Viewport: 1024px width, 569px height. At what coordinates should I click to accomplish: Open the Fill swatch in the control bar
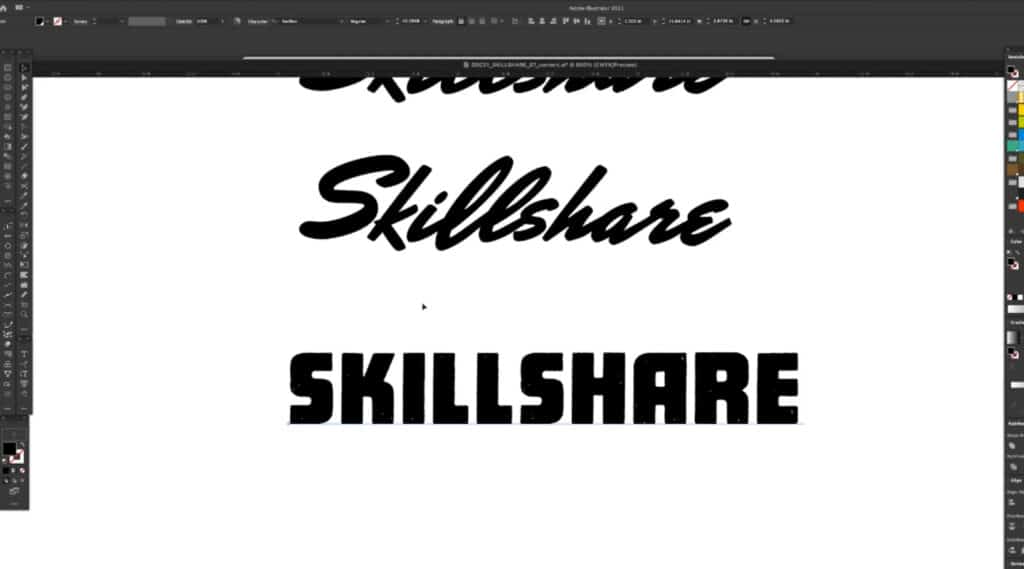click(x=40, y=22)
